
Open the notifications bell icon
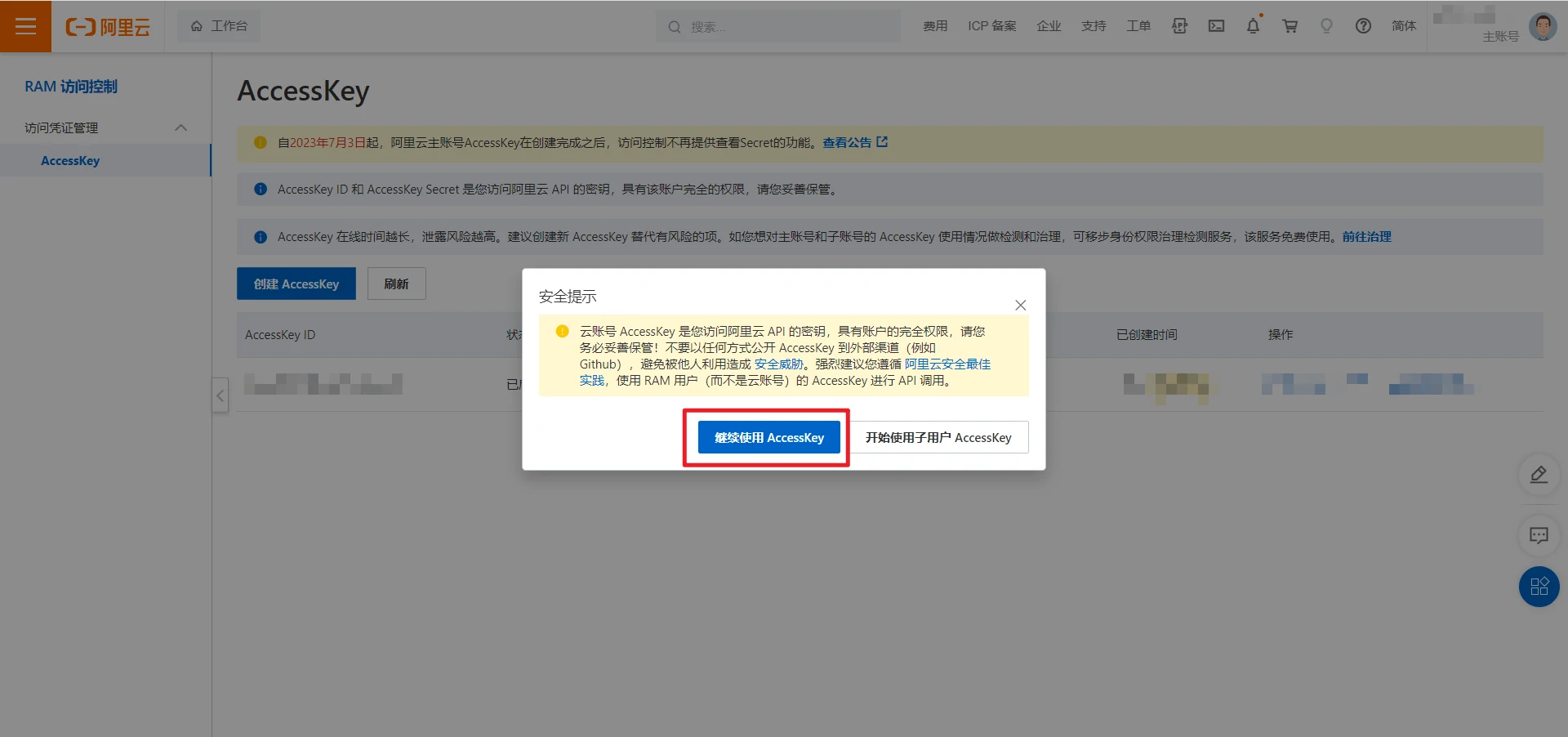(1253, 26)
